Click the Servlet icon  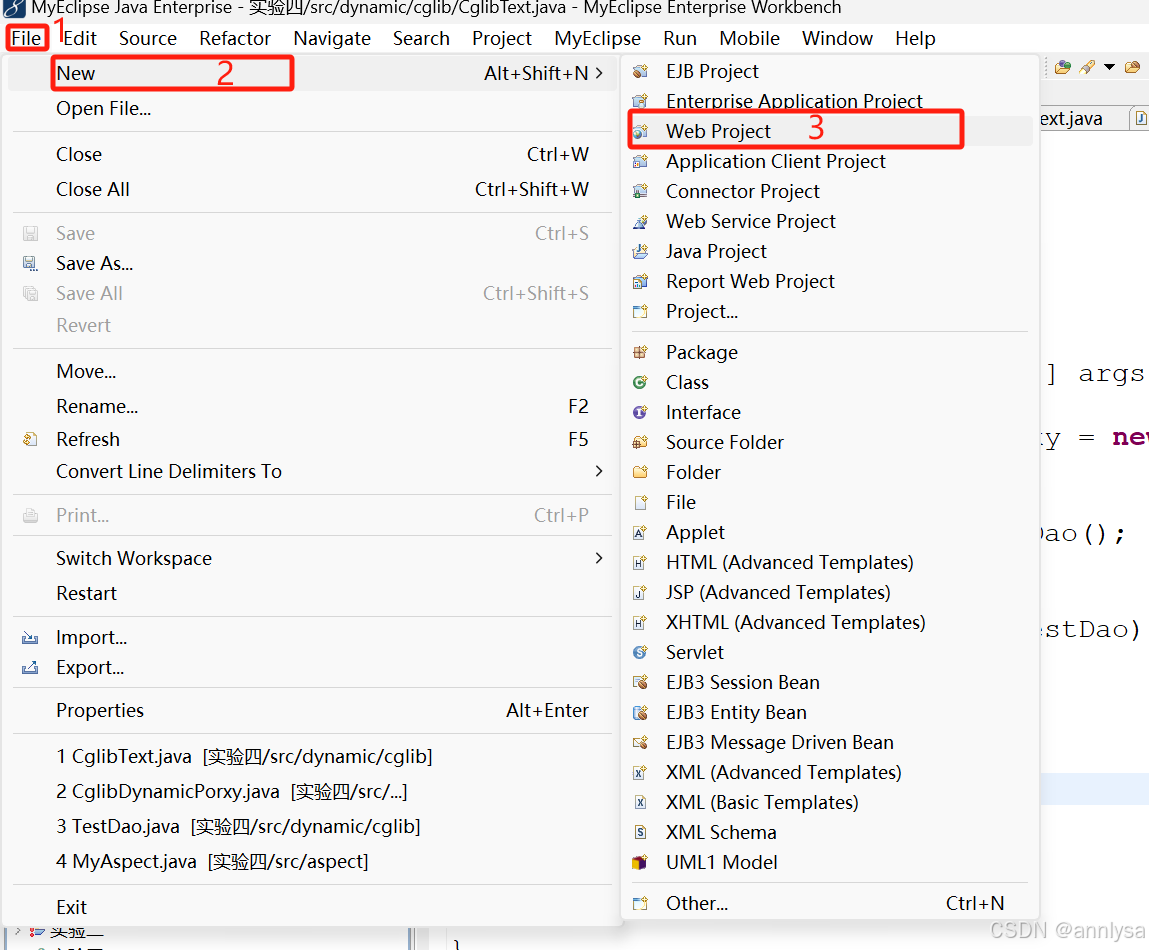(x=640, y=652)
